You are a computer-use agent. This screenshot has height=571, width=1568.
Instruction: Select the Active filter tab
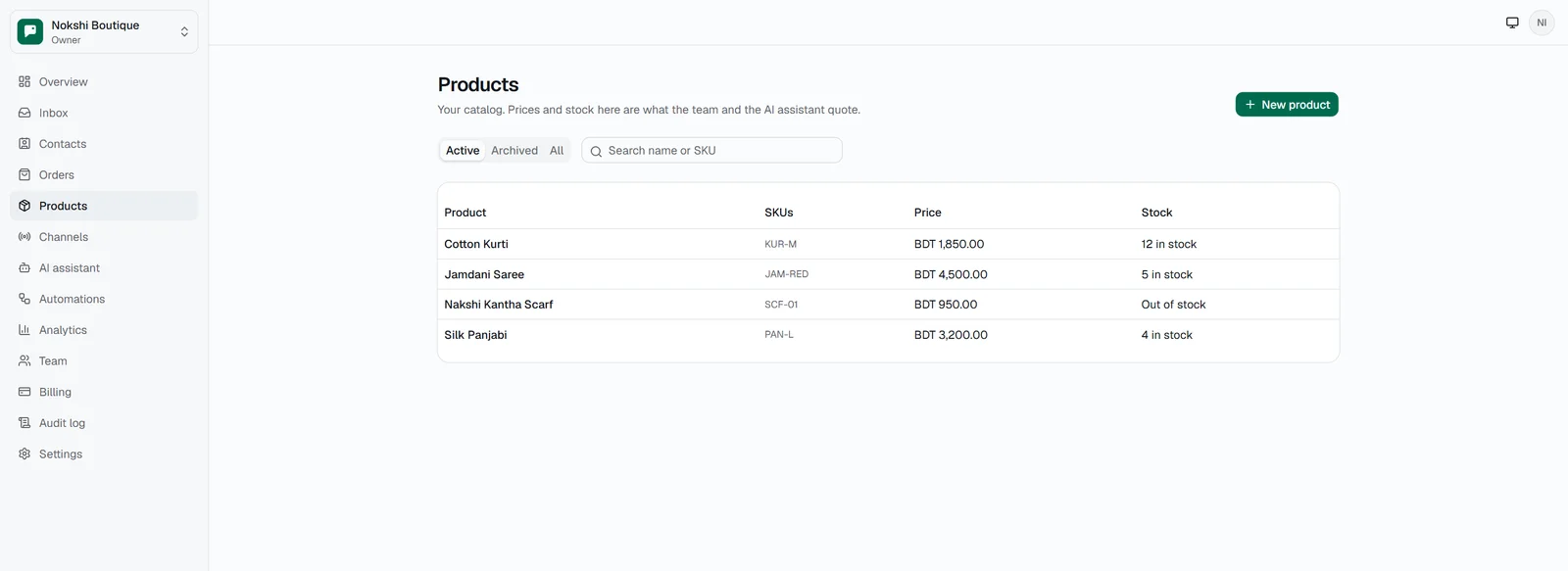tap(463, 151)
